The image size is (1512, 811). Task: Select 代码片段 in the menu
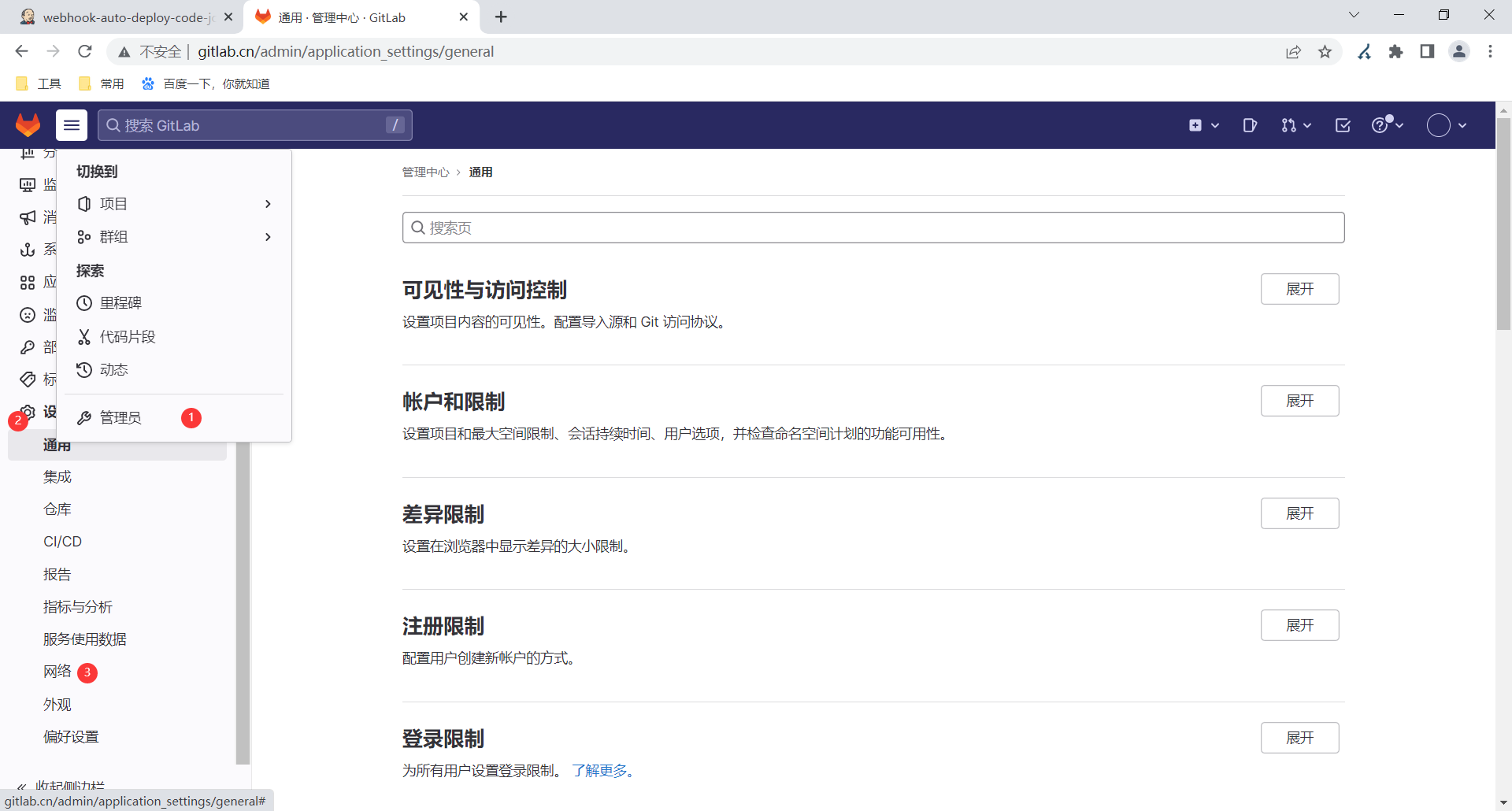coord(174,337)
